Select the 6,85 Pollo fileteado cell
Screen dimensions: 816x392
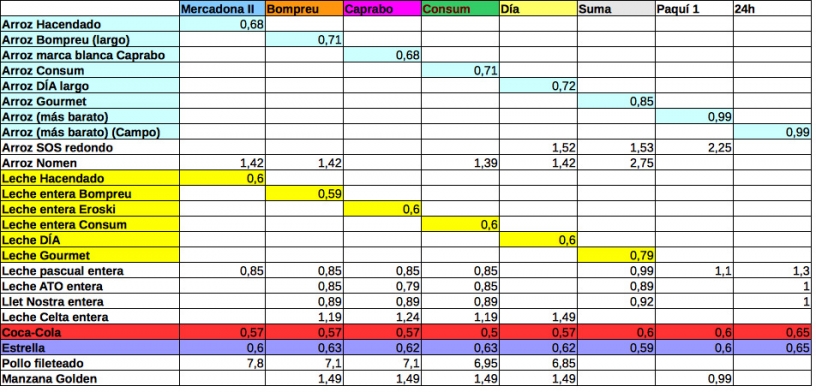click(x=539, y=363)
